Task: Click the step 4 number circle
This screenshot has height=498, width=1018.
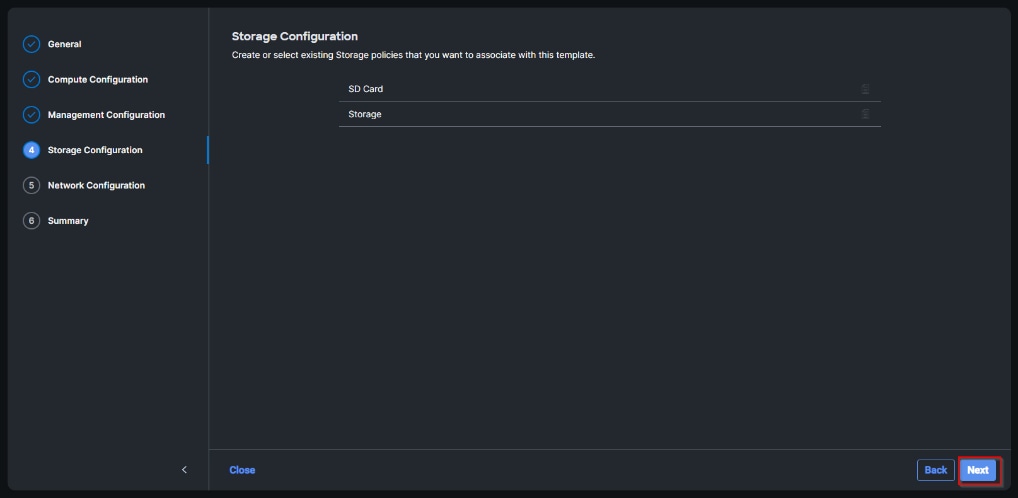Action: click(31, 150)
